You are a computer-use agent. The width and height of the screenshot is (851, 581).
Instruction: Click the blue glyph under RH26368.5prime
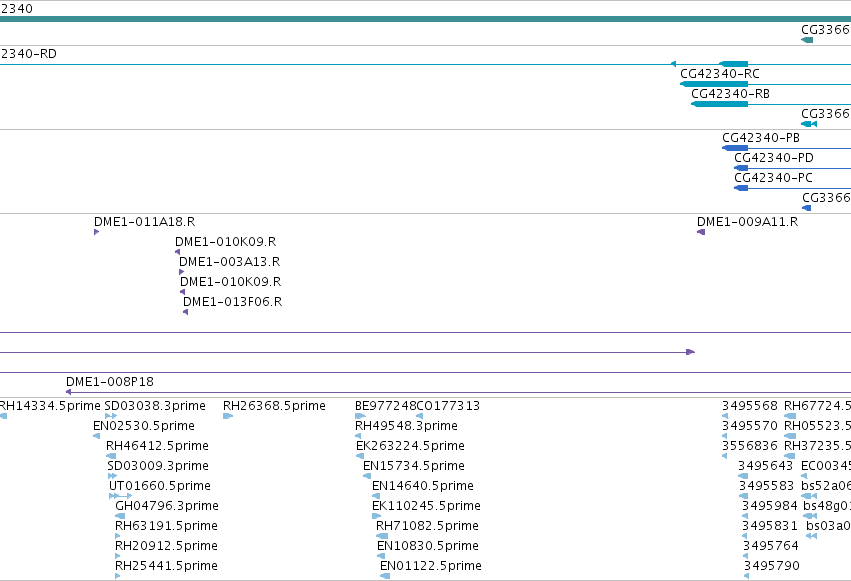point(228,416)
